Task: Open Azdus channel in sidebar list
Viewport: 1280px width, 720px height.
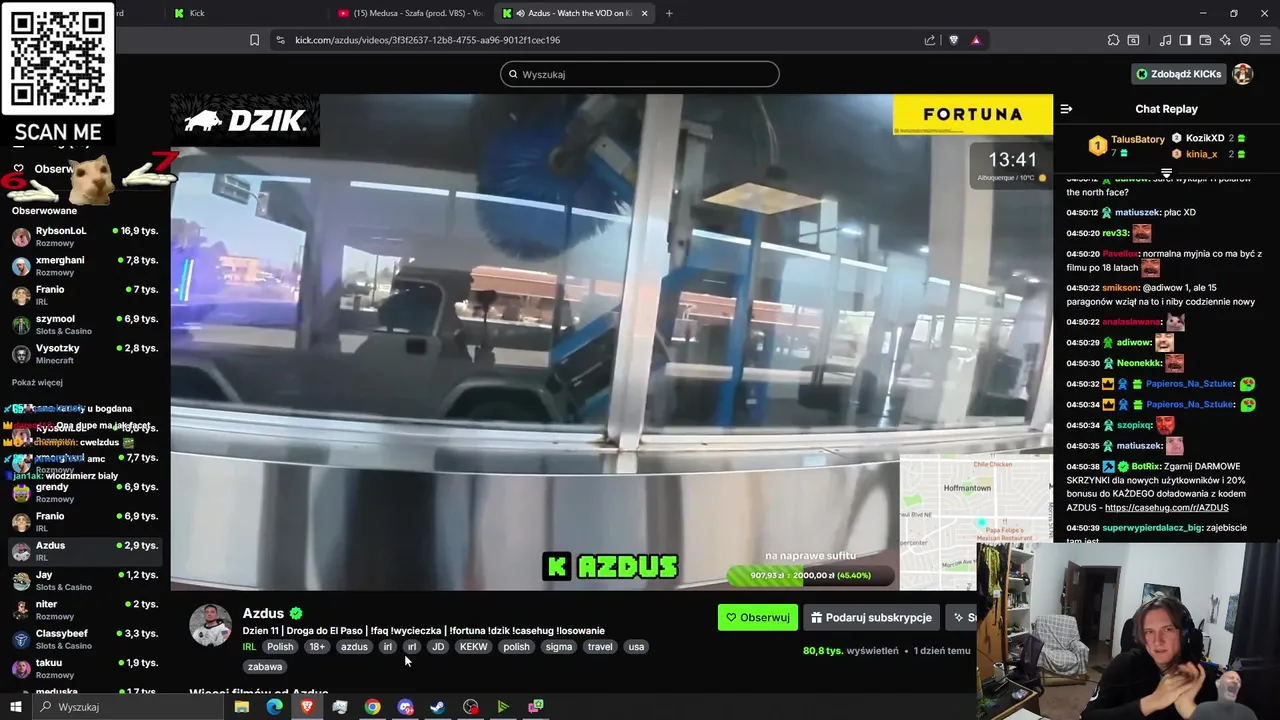Action: click(x=85, y=551)
